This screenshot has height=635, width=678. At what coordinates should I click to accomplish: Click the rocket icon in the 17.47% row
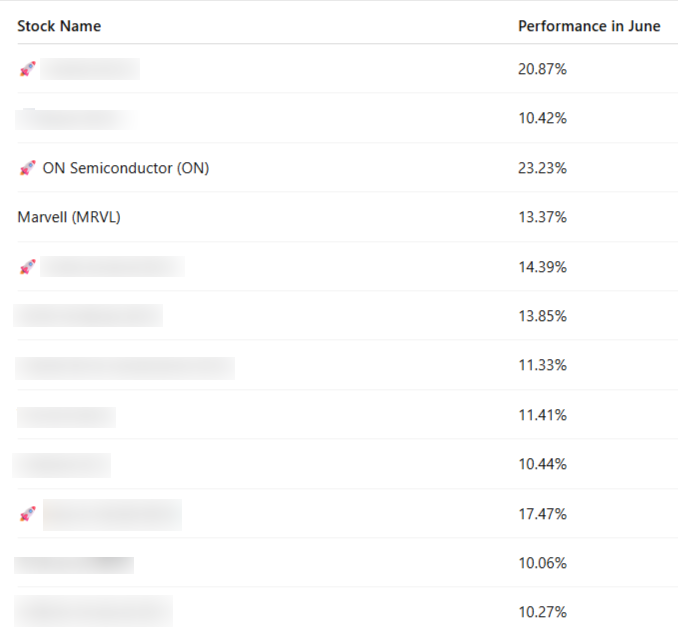click(27, 514)
